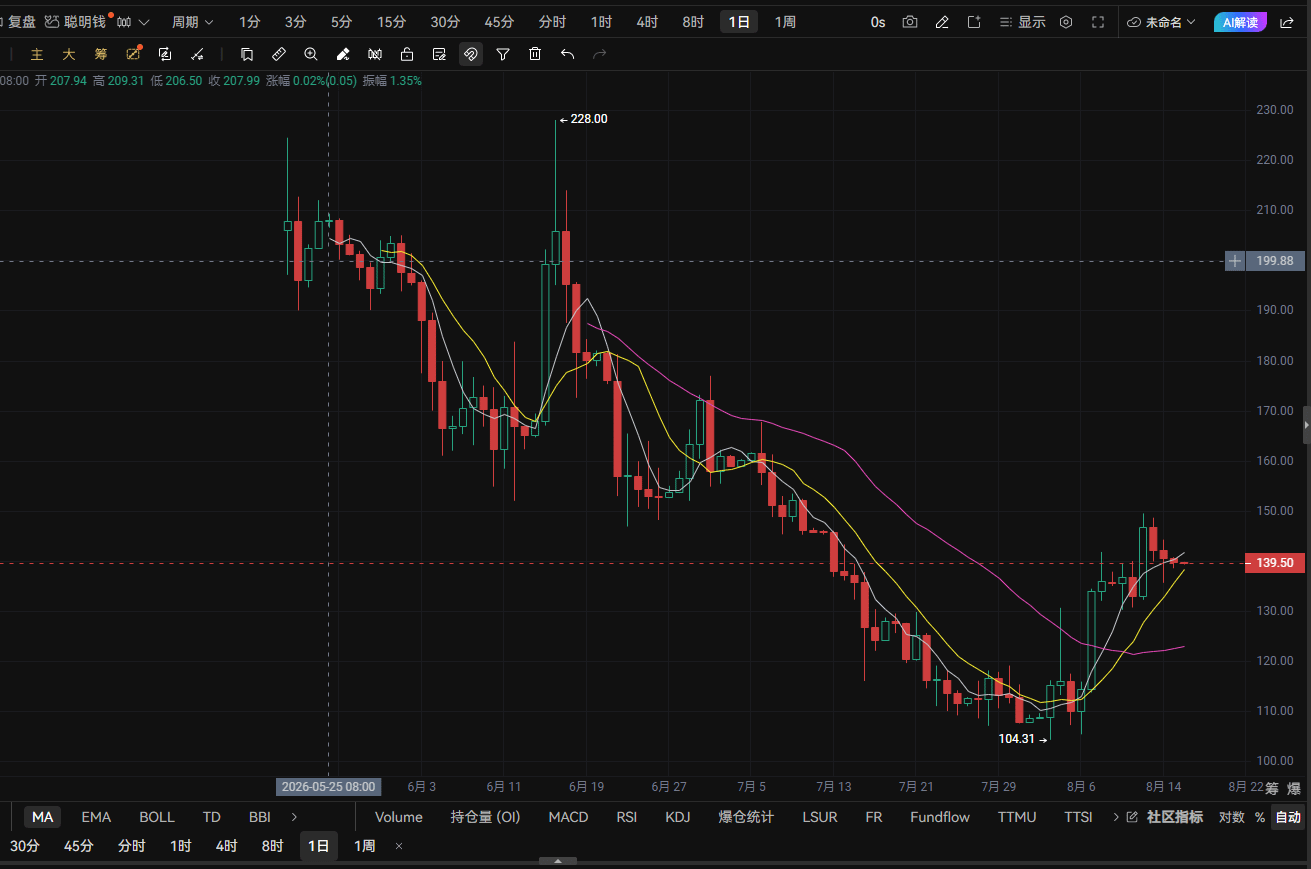Click the edit-list note icon
The height and width of the screenshot is (869, 1311).
tap(439, 54)
